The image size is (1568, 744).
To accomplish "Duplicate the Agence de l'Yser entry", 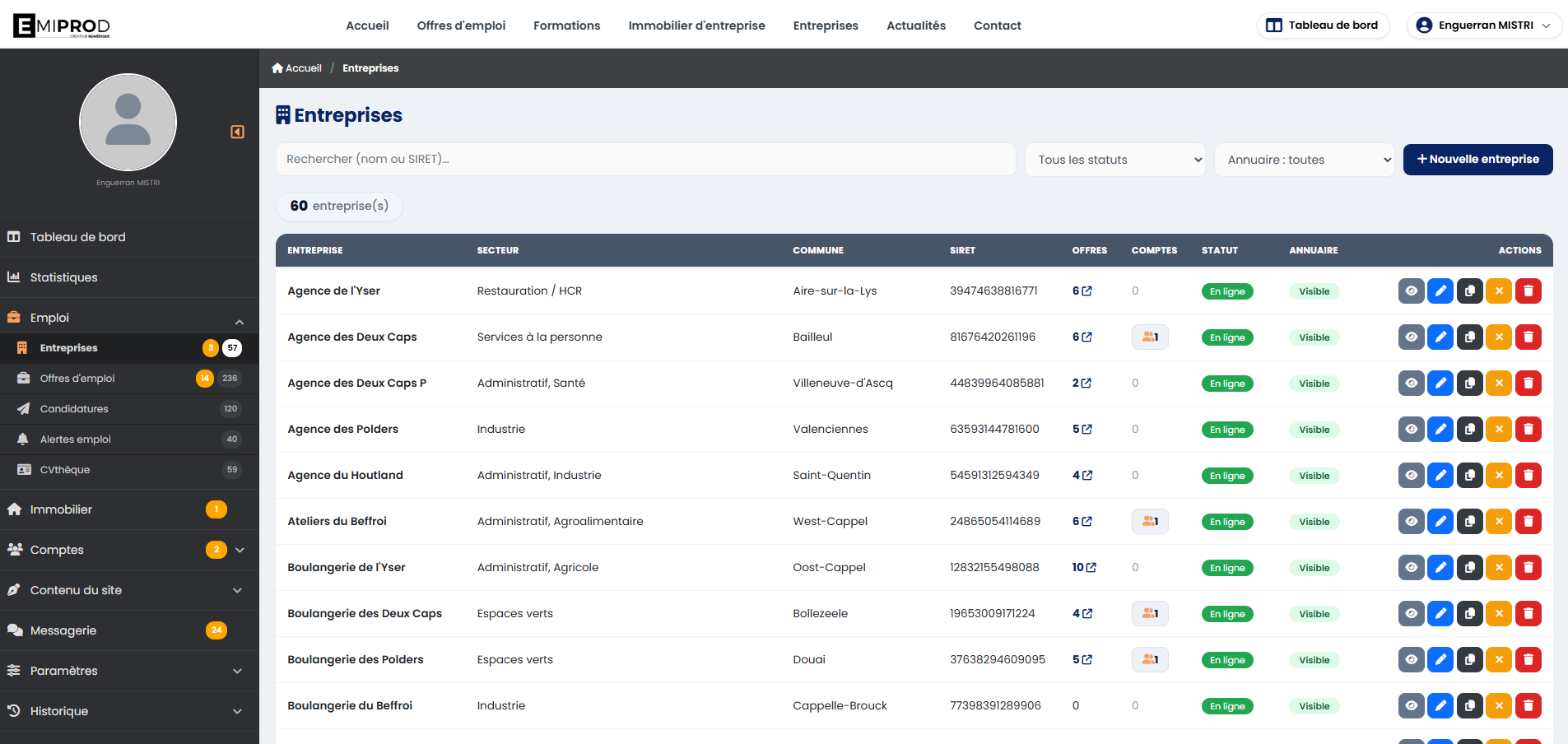I will point(1470,291).
